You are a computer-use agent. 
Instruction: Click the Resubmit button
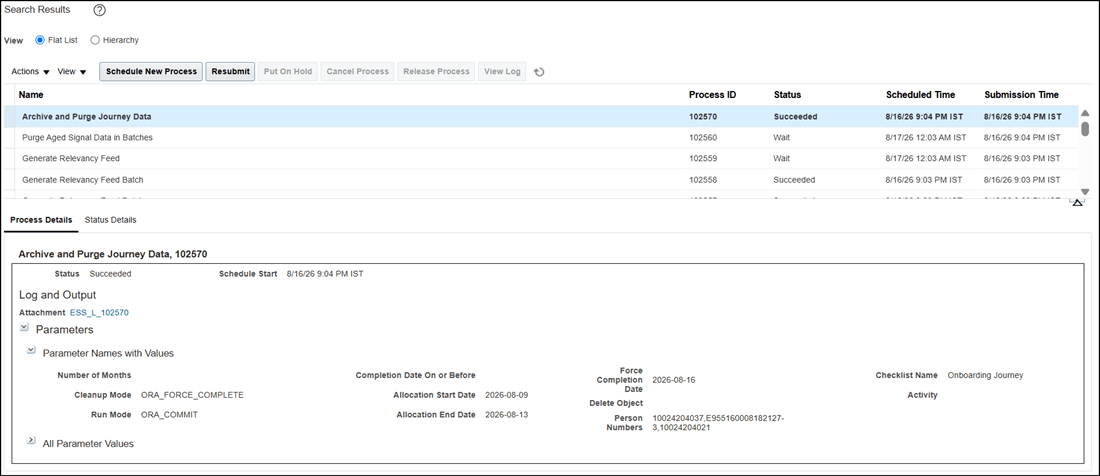(230, 72)
